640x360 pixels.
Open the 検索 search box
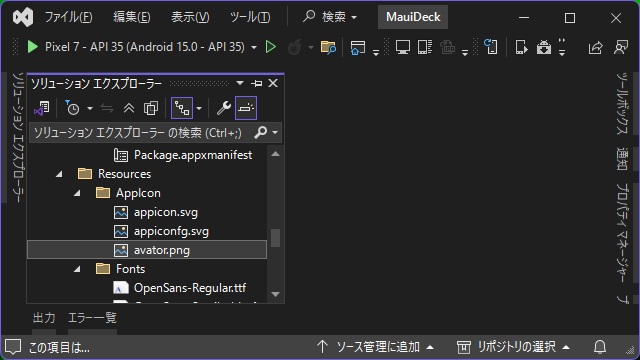coord(330,17)
